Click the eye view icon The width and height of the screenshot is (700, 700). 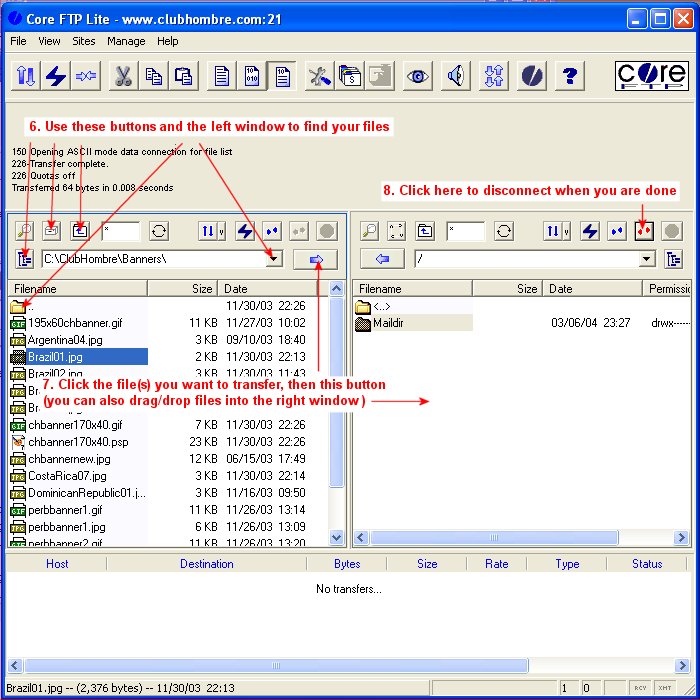pos(417,76)
